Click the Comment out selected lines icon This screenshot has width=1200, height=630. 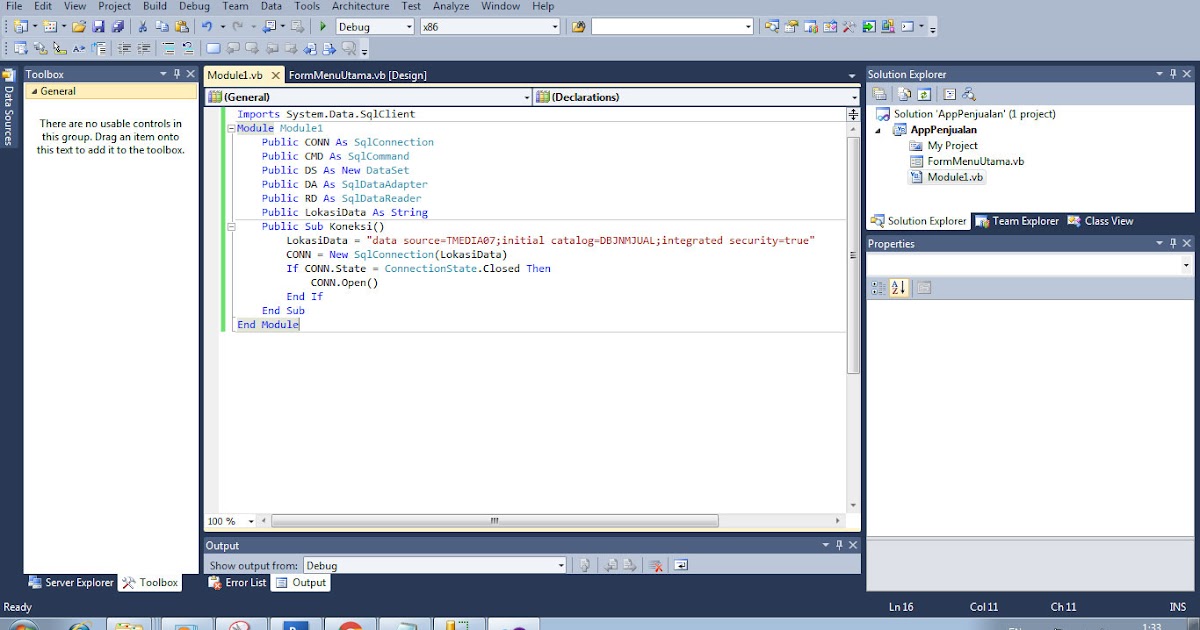(x=168, y=48)
